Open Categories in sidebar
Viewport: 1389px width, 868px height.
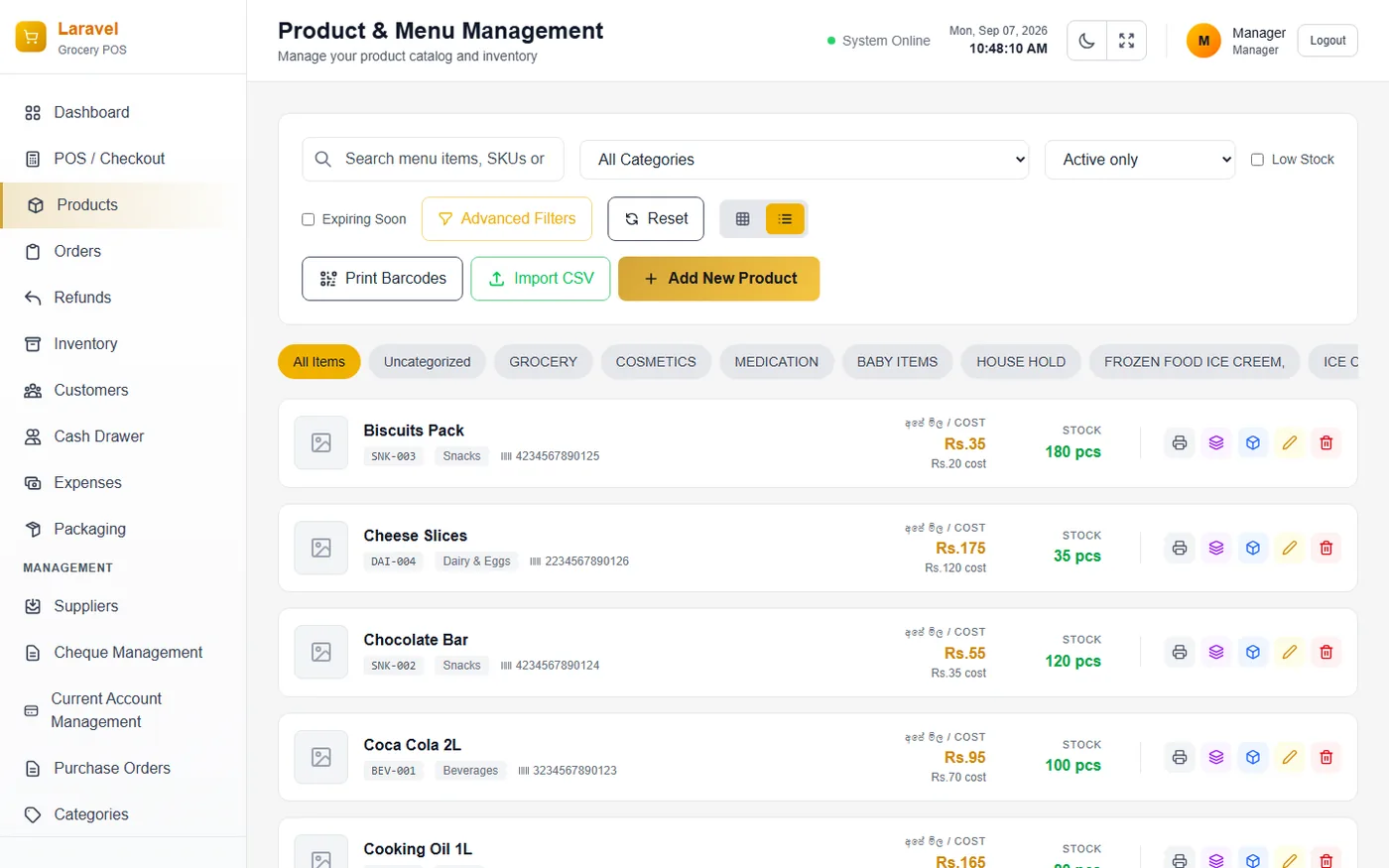pyautogui.click(x=123, y=814)
